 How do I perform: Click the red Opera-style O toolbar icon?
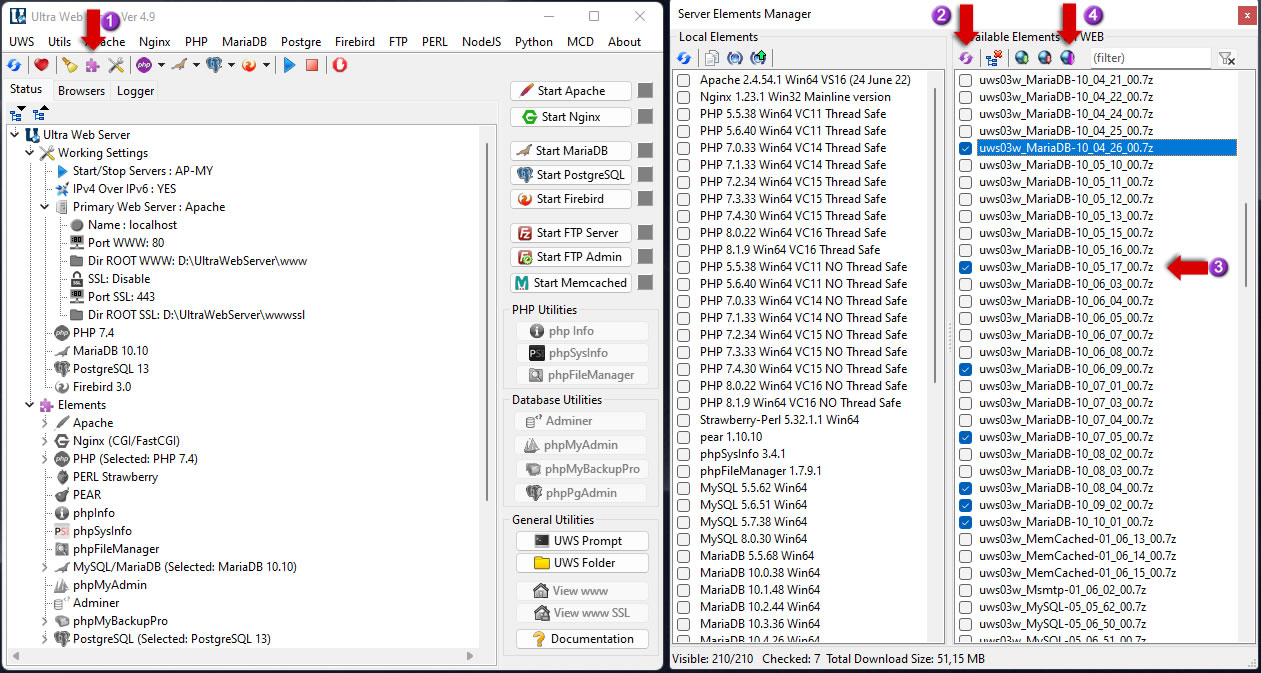(x=340, y=65)
